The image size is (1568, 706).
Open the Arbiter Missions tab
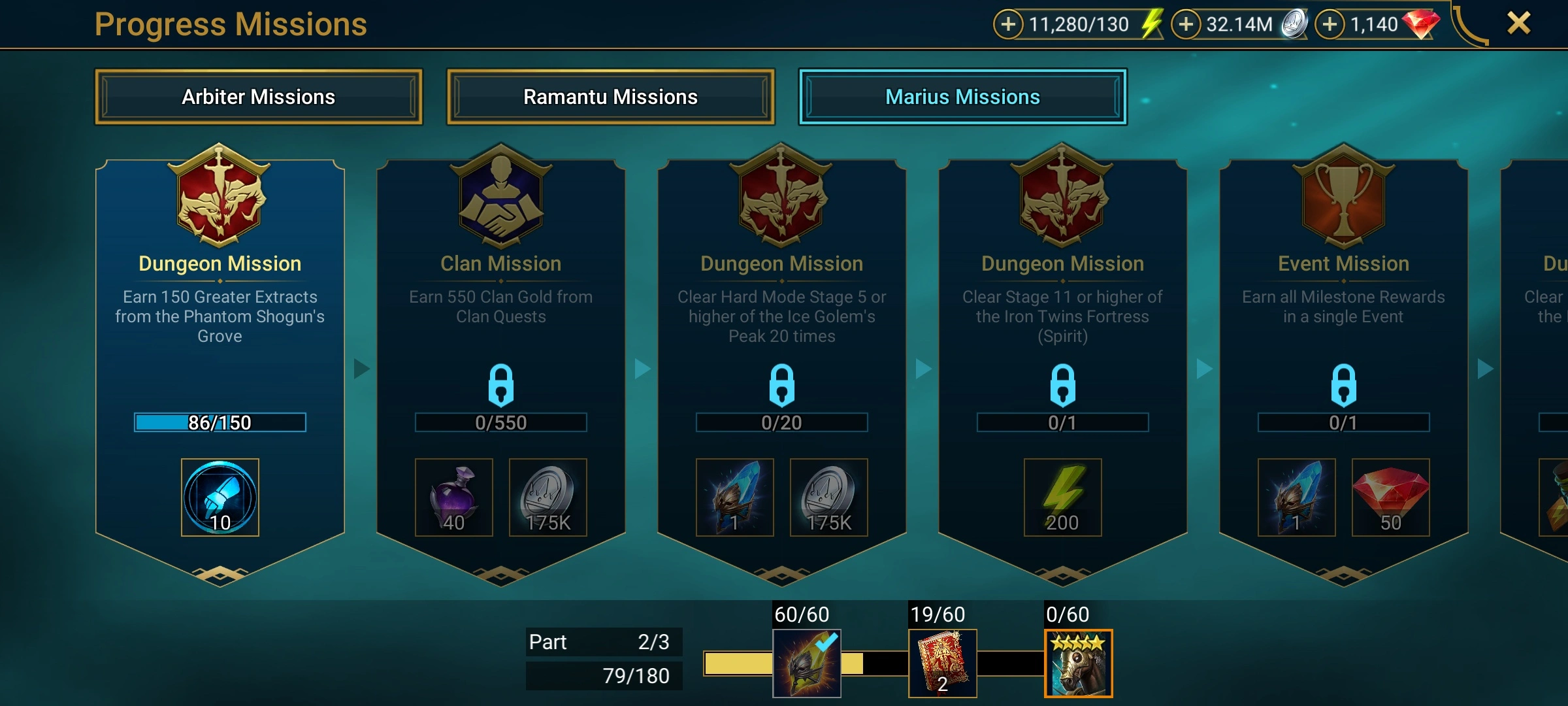(259, 97)
